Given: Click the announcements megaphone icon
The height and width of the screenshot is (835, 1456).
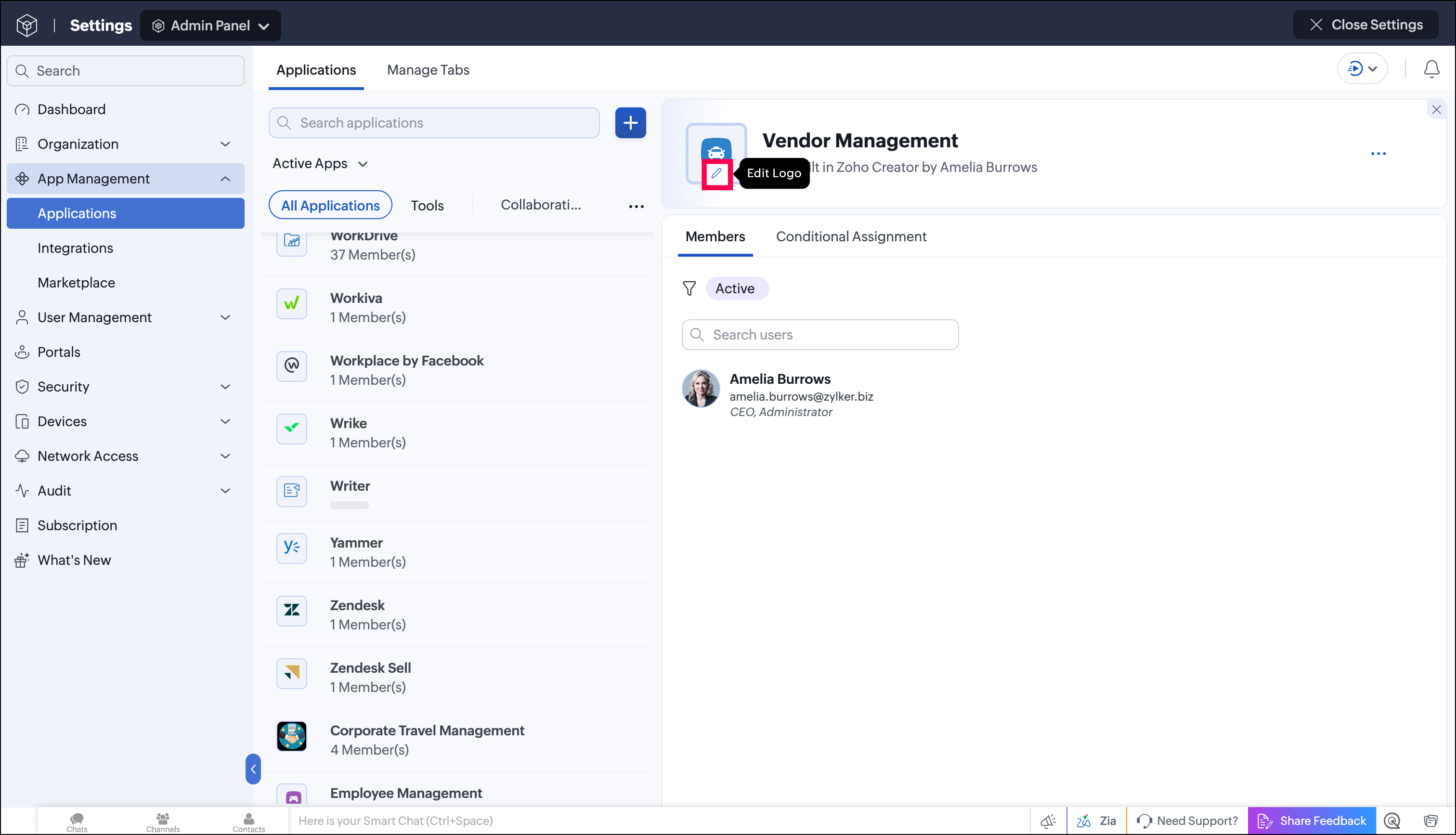Looking at the screenshot, I should click(1048, 821).
